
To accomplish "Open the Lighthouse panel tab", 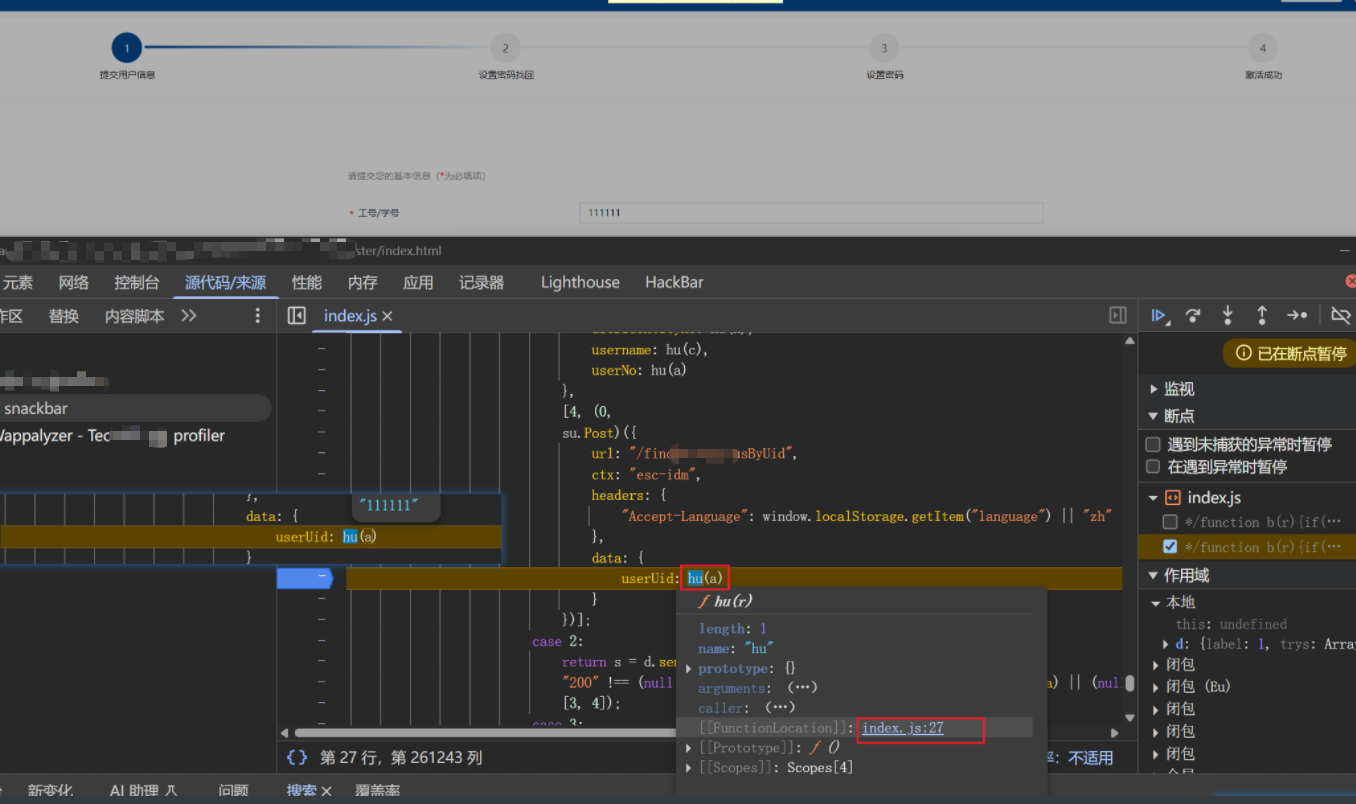I will (580, 282).
